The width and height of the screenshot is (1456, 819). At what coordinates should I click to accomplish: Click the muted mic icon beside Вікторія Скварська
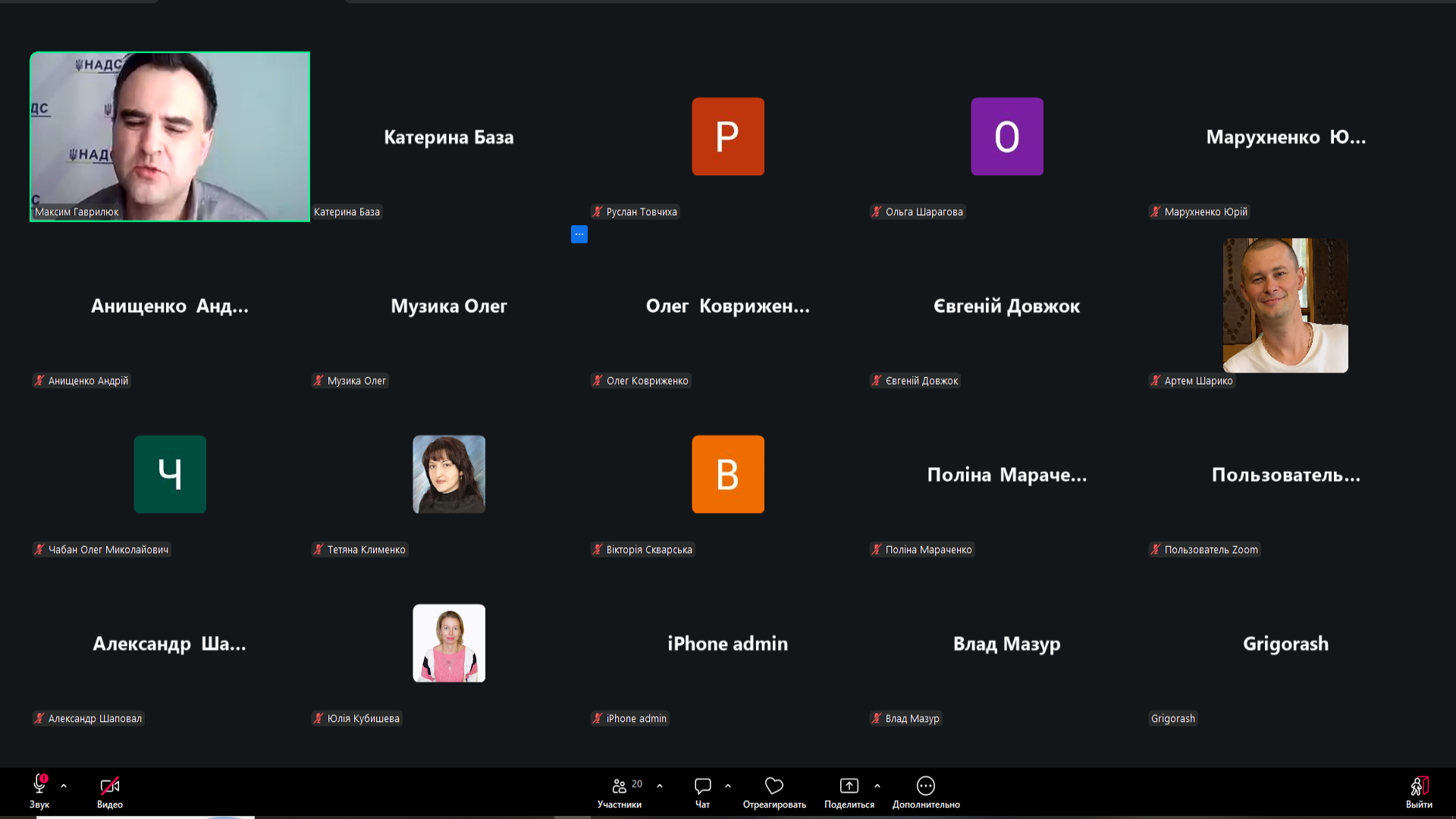coord(598,550)
